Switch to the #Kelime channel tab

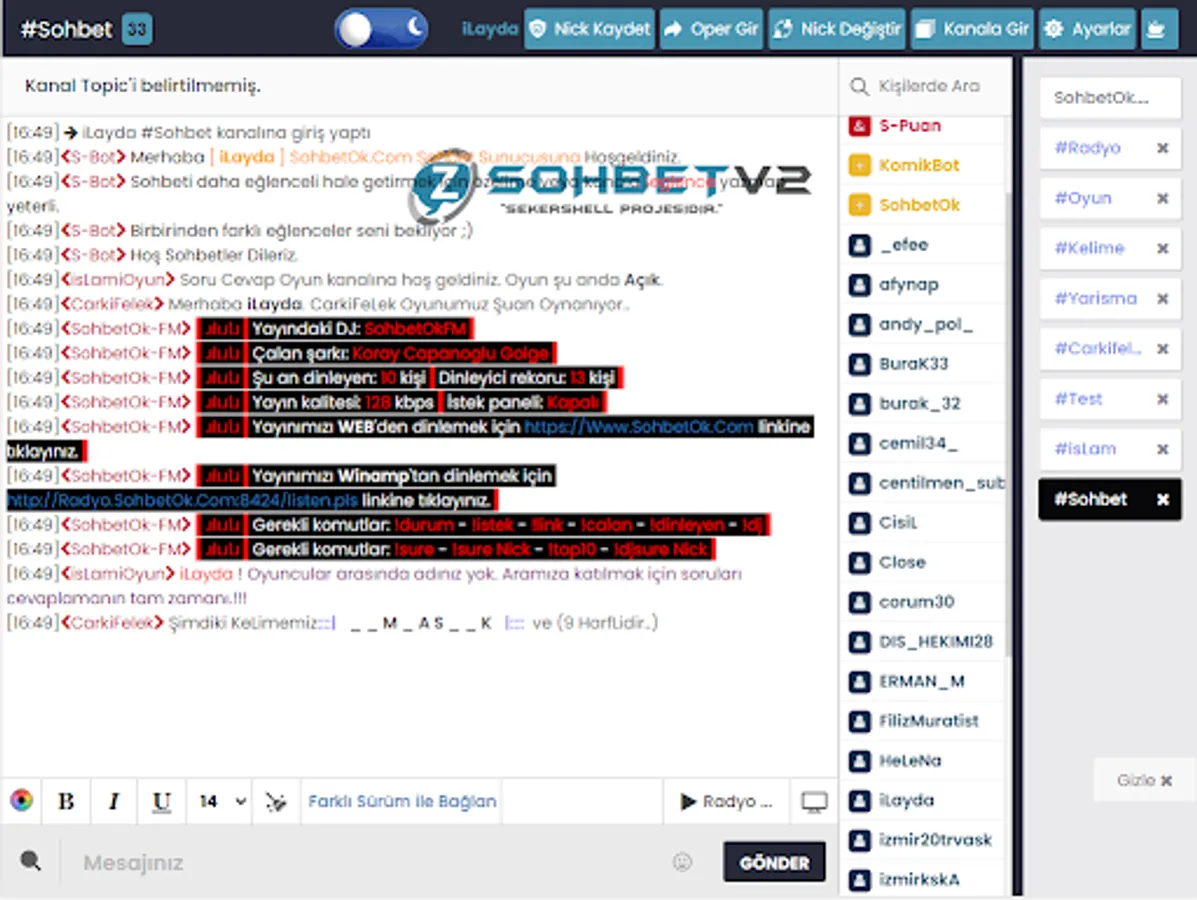click(x=1089, y=248)
